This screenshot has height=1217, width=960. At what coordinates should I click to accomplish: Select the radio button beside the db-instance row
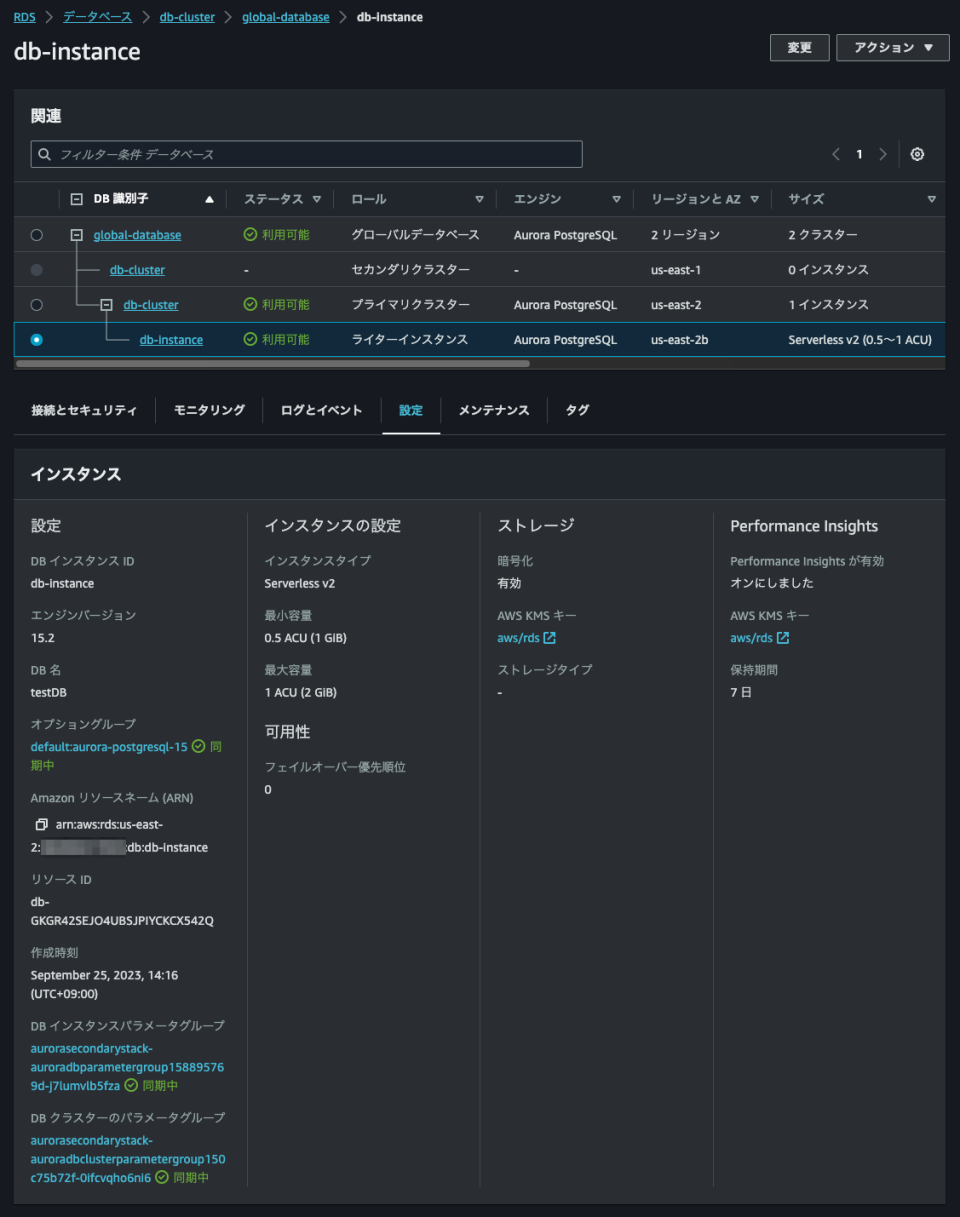click(36, 339)
